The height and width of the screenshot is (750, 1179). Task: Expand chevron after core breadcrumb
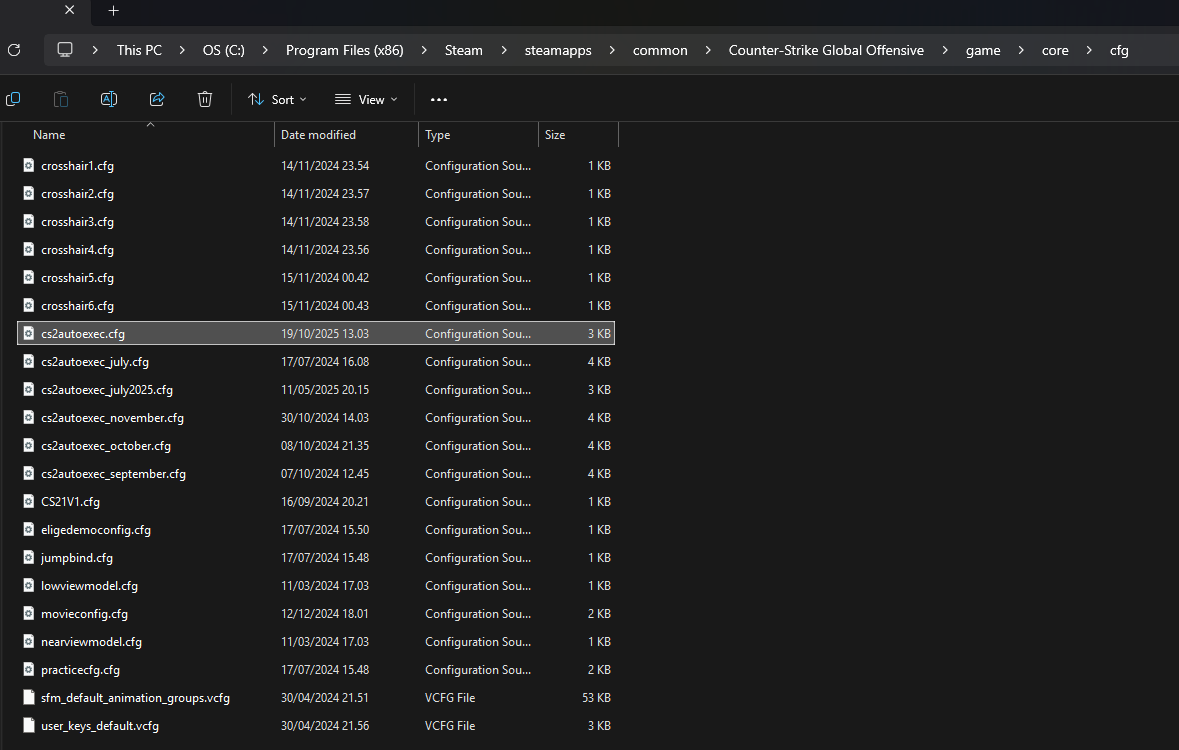pos(1089,50)
